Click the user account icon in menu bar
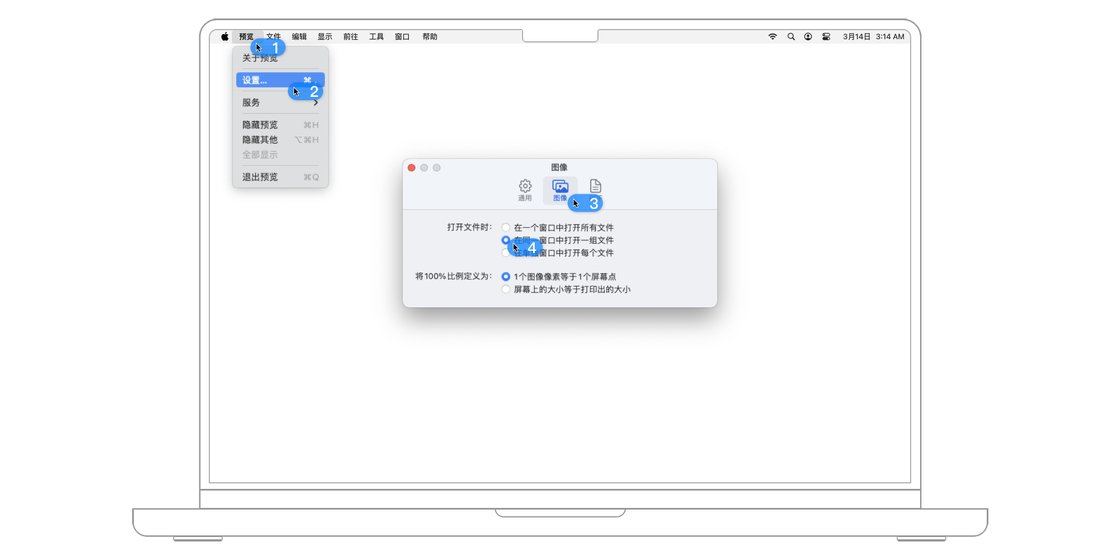 tap(808, 37)
